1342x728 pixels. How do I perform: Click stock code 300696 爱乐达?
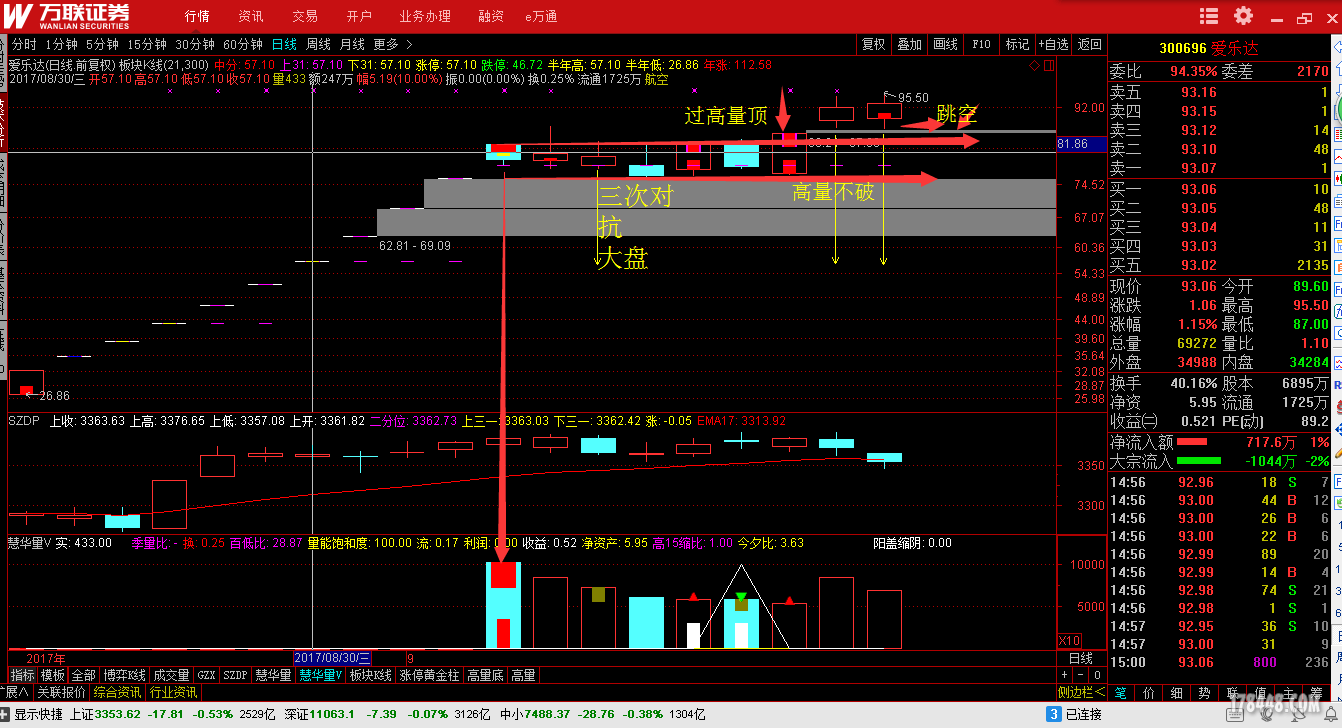(x=1208, y=48)
